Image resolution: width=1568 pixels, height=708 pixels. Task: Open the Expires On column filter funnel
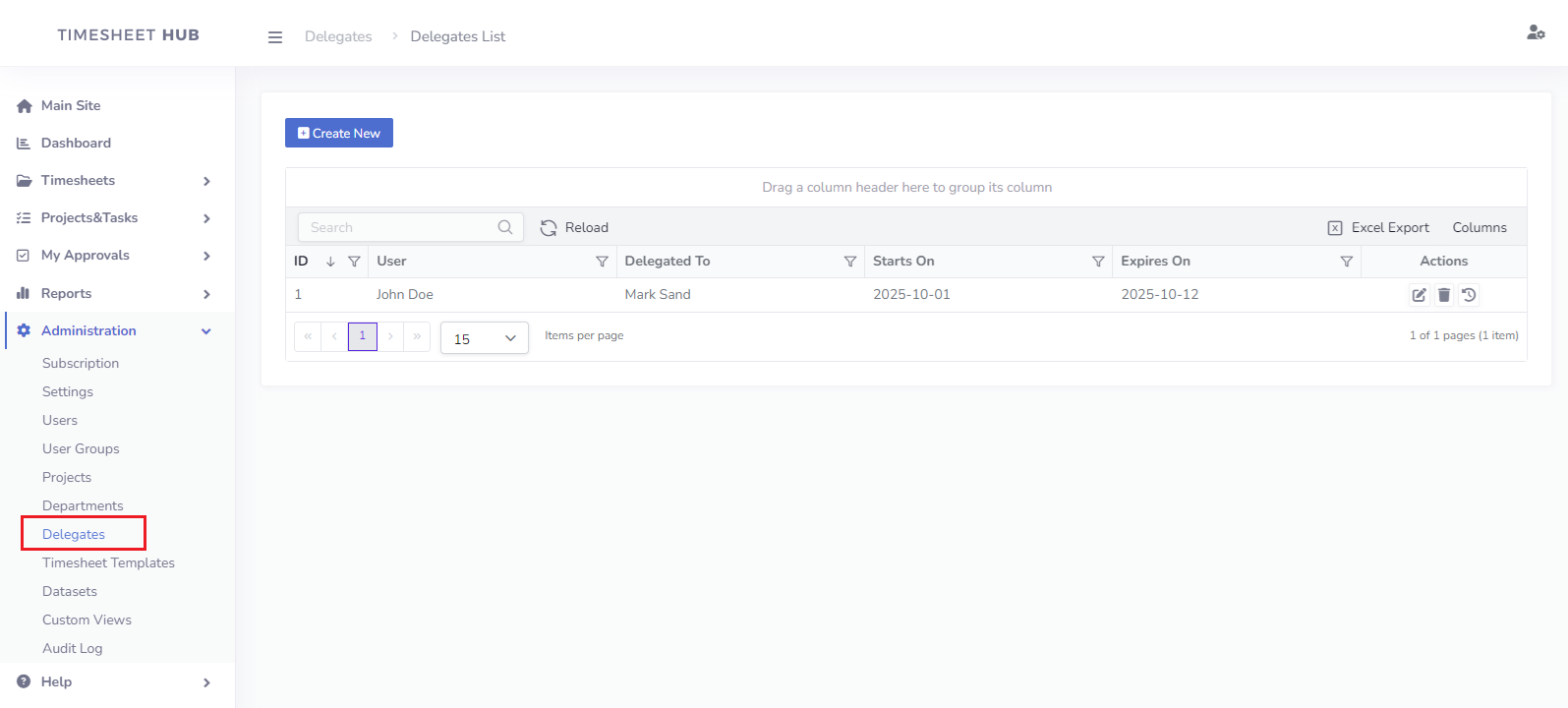1347,262
